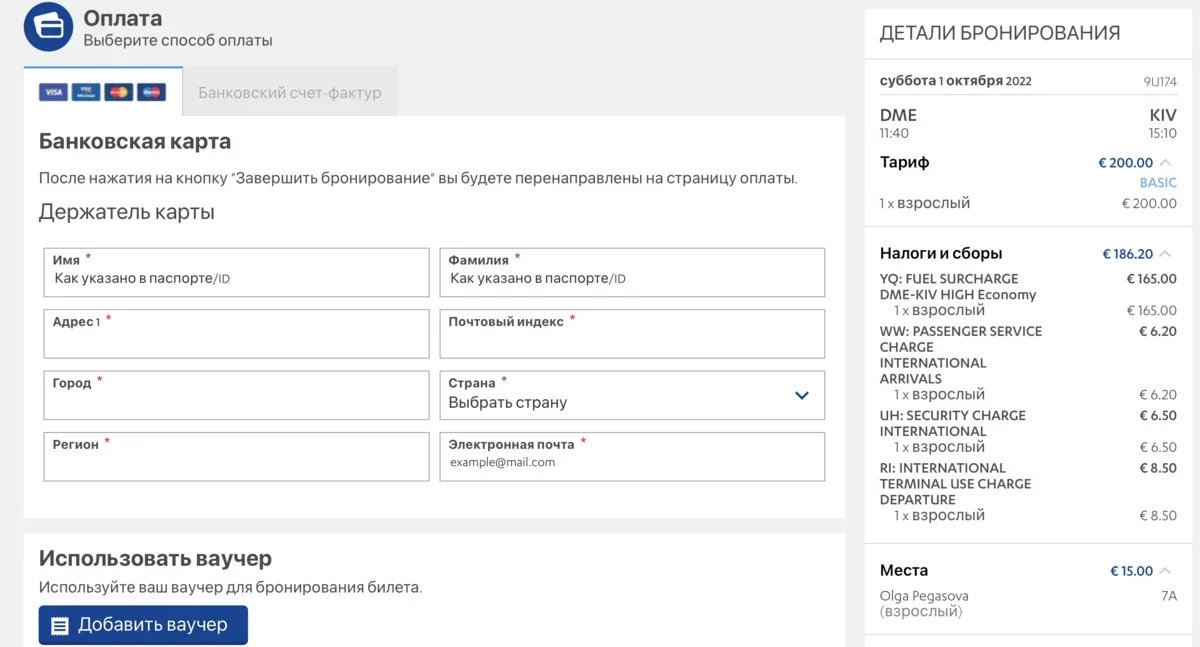This screenshot has height=647, width=1200.
Task: Click the Фамилия last name field
Action: 632,279
